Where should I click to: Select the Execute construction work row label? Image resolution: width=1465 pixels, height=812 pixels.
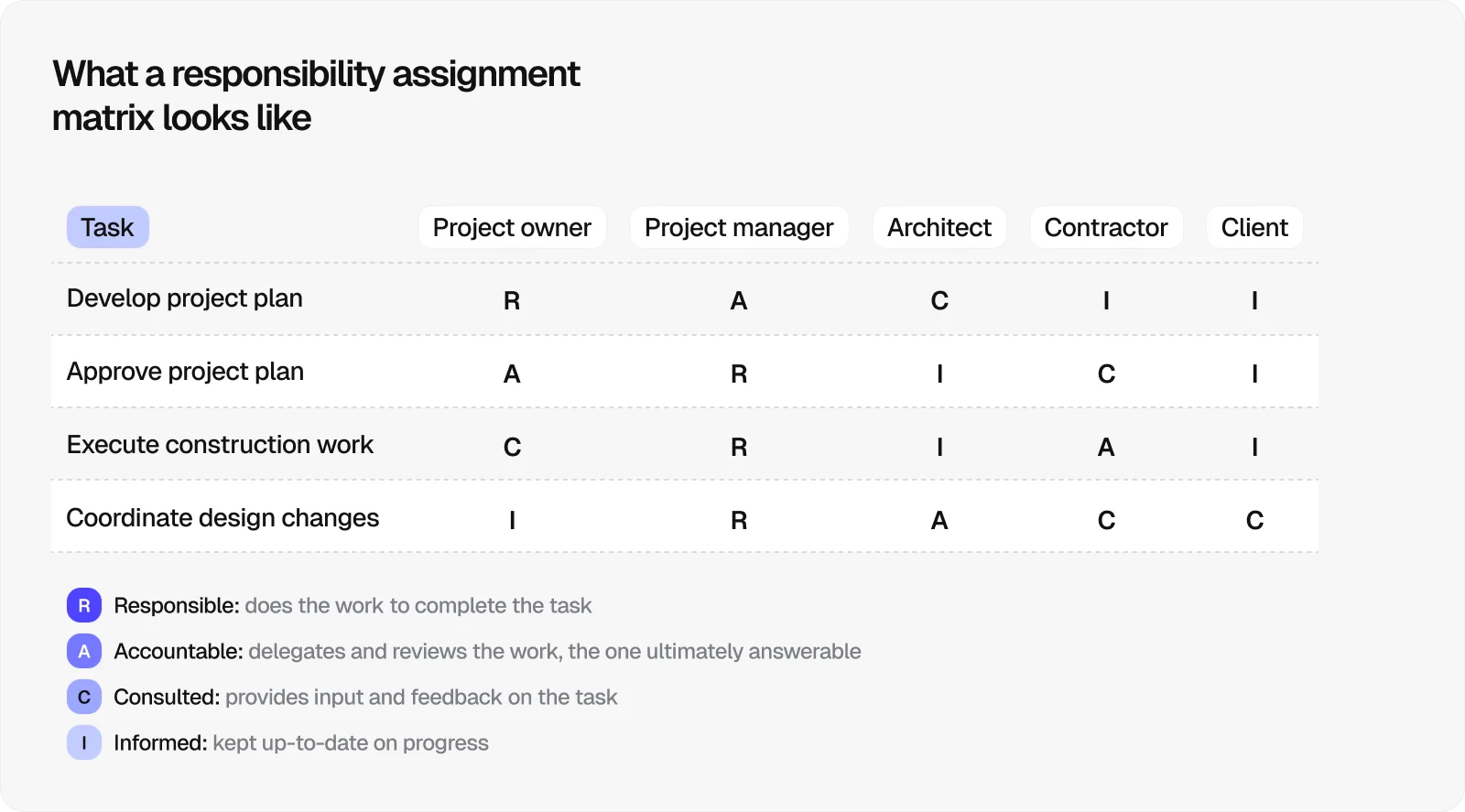pos(220,445)
